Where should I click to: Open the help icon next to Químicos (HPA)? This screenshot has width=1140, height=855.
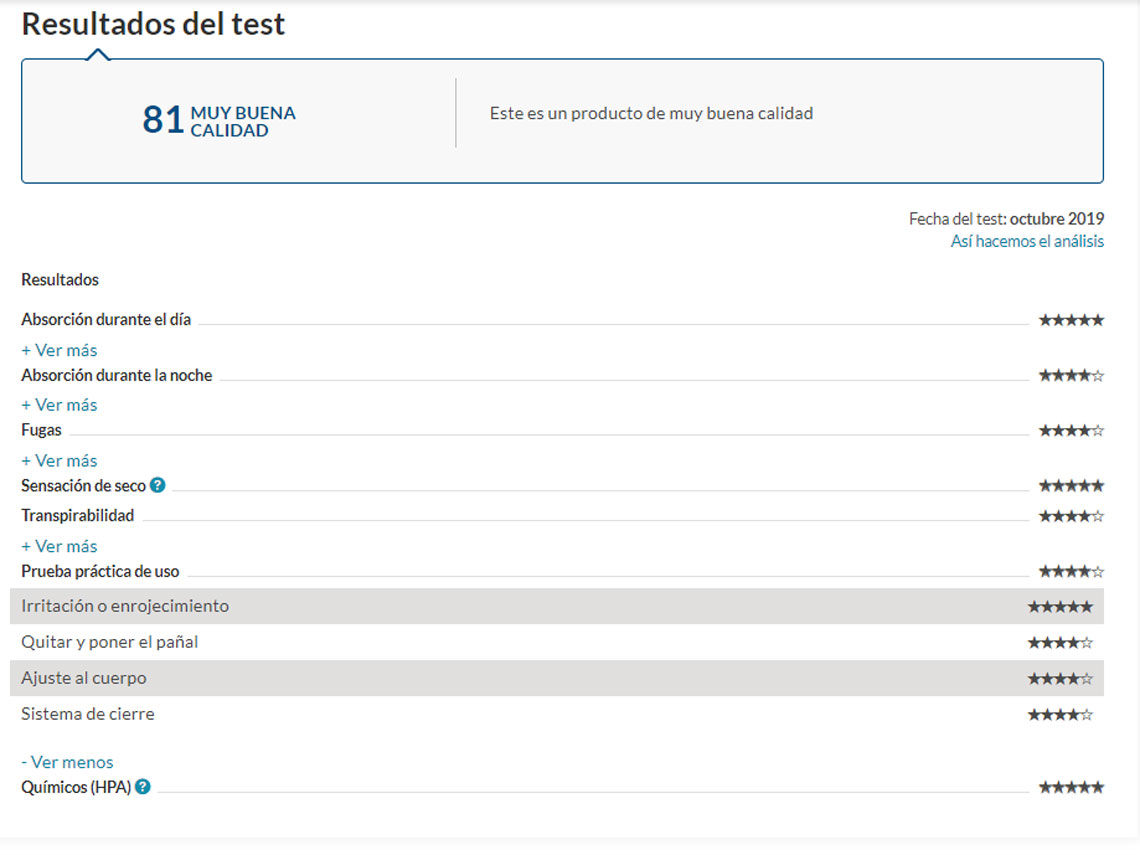(143, 787)
